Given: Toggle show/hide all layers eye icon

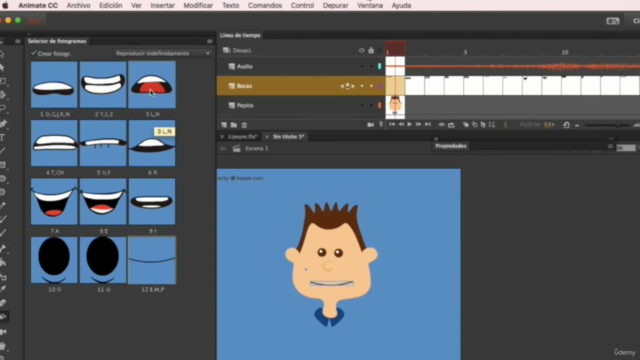Looking at the screenshot, I should pyautogui.click(x=362, y=51).
